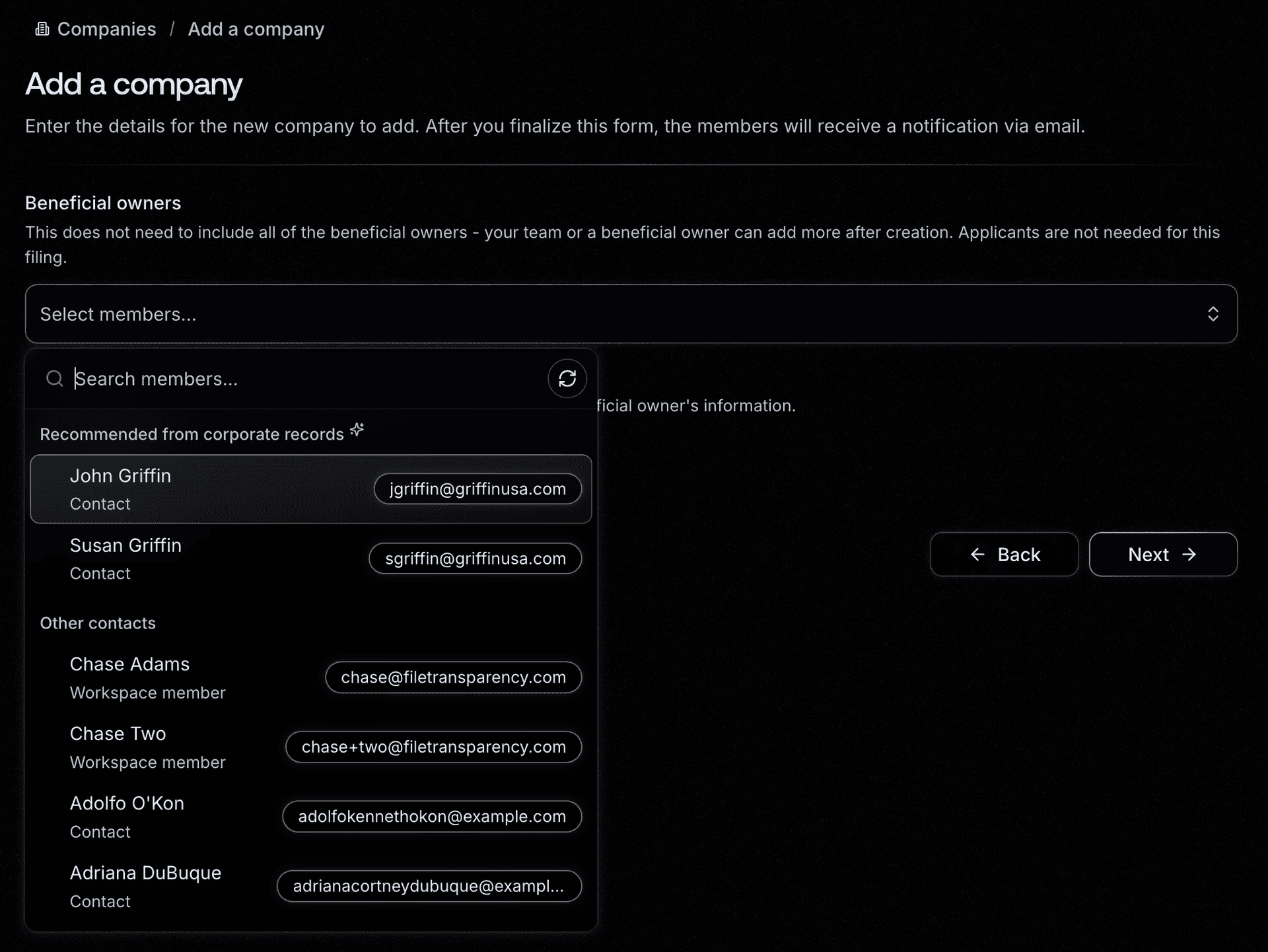Click the Add a company breadcrumb item
This screenshot has width=1268, height=952.
[x=256, y=29]
